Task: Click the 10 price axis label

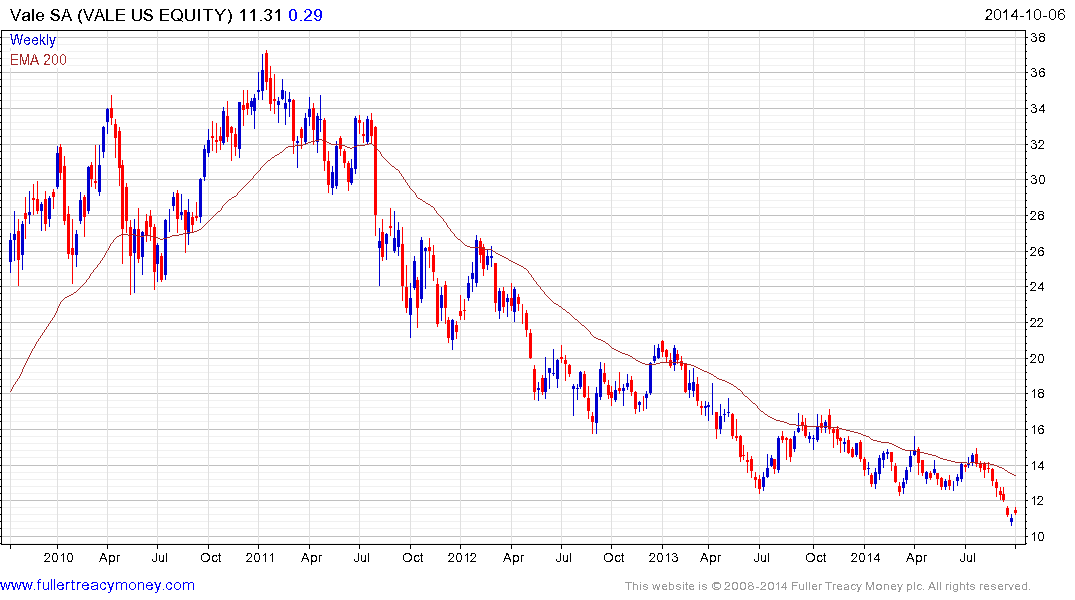Action: coord(1038,537)
